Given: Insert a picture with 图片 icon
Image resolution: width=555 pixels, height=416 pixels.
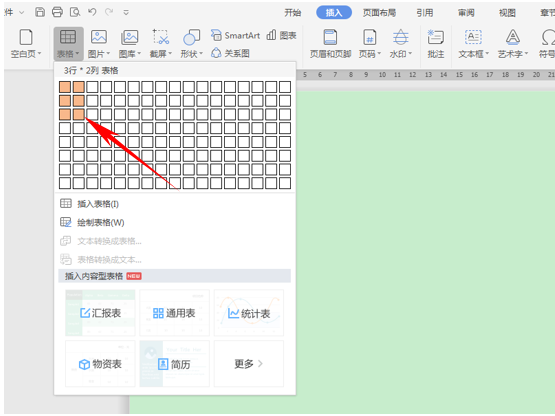Looking at the screenshot, I should (x=99, y=37).
